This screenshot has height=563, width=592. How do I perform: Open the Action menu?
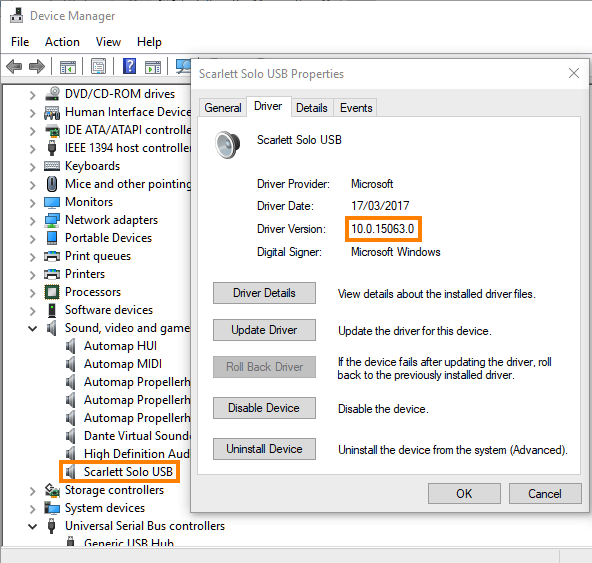pos(62,42)
